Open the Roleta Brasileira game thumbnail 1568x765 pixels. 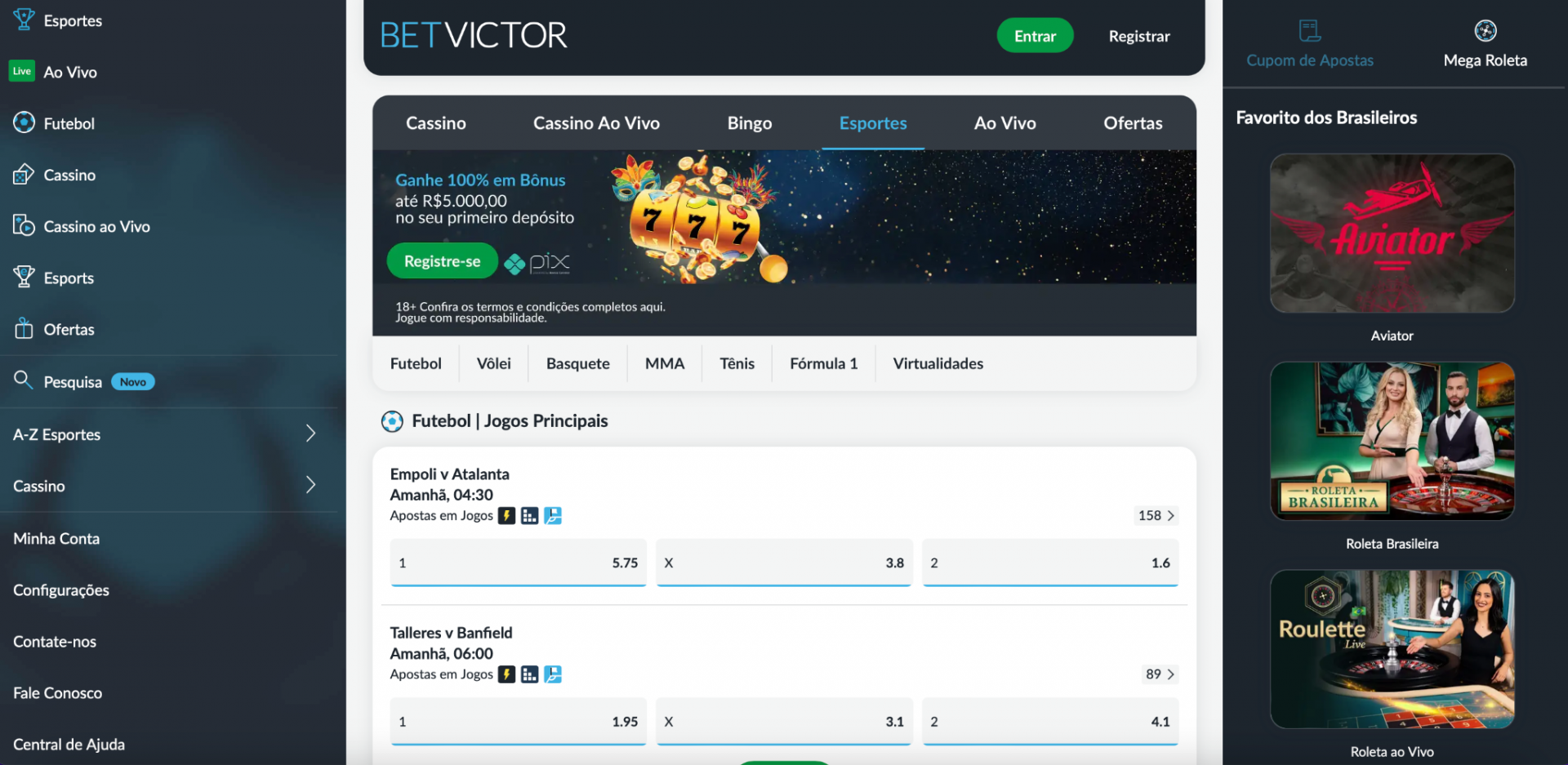(x=1392, y=441)
